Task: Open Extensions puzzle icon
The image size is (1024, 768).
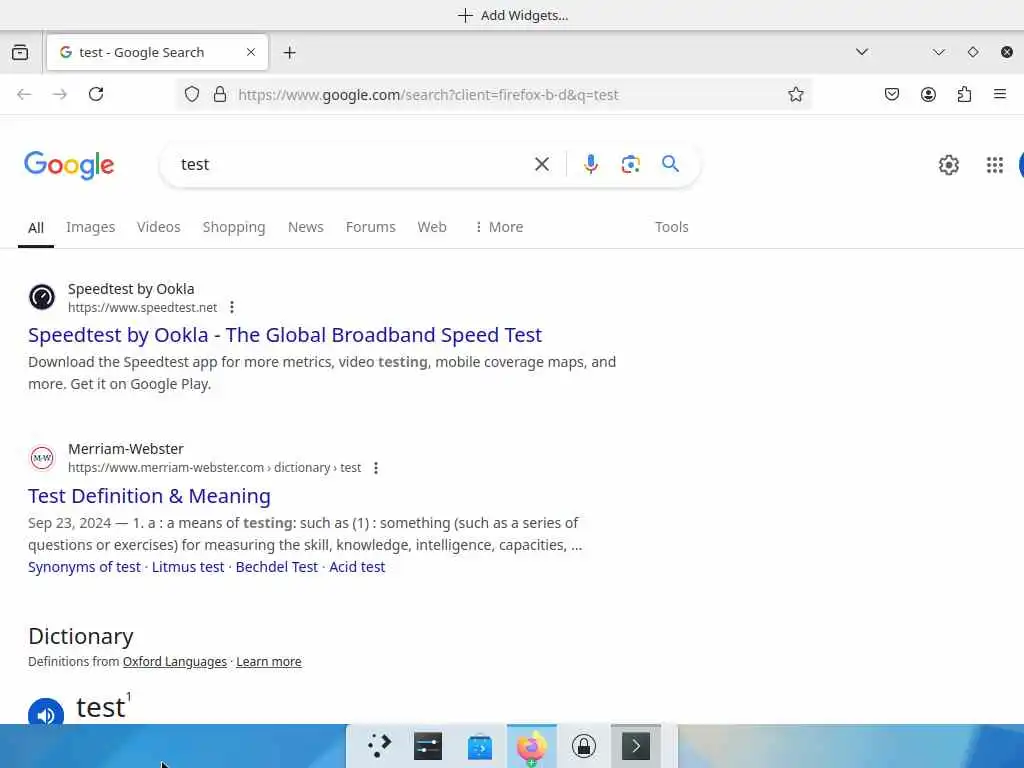Action: pyautogui.click(x=964, y=95)
